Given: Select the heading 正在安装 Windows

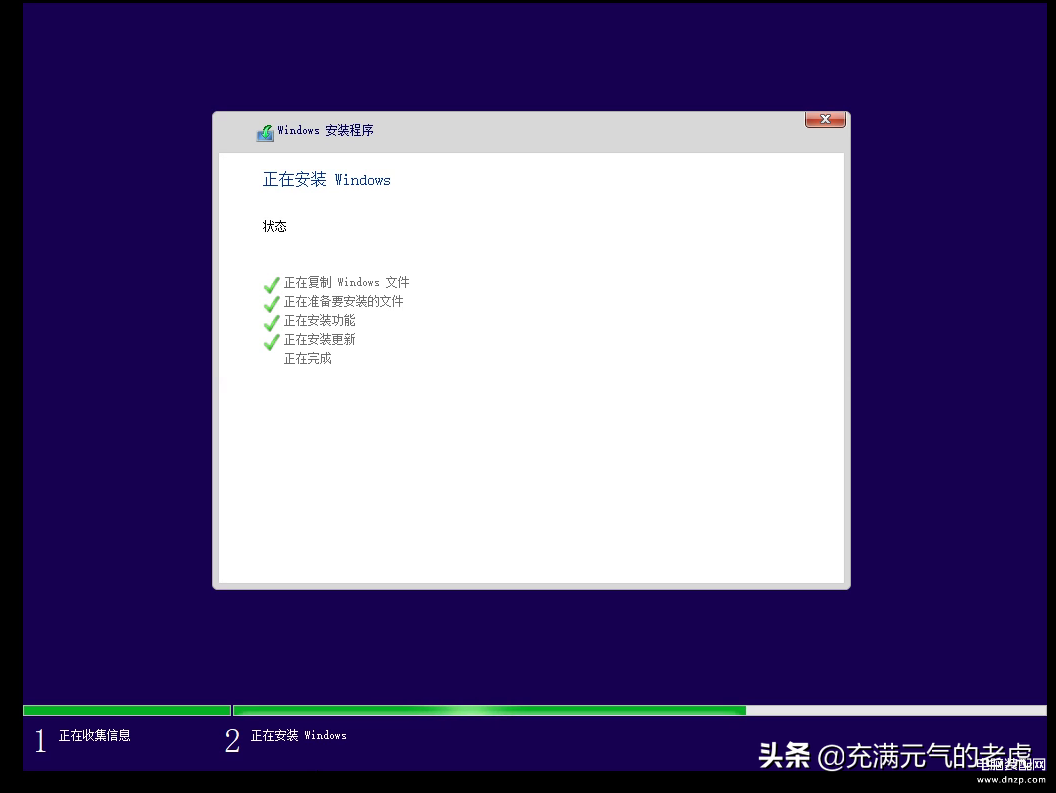Looking at the screenshot, I should pyautogui.click(x=327, y=179).
